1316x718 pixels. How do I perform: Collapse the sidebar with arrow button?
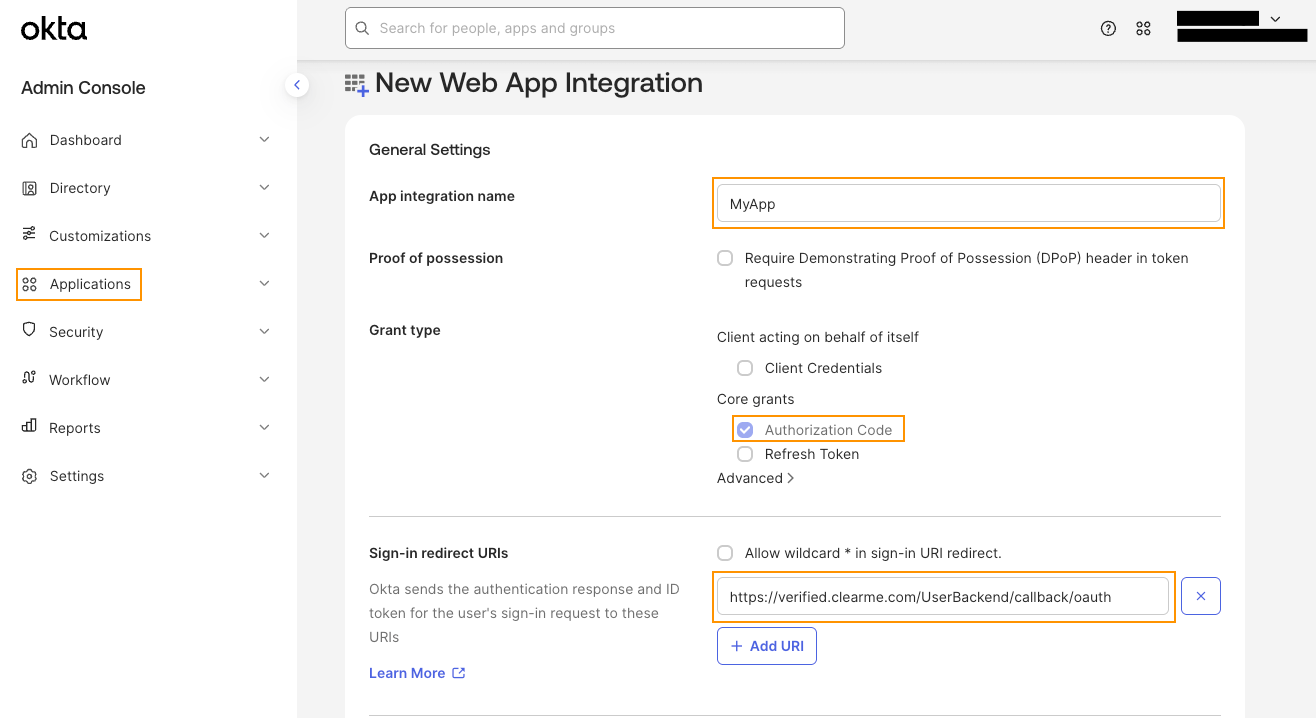pyautogui.click(x=296, y=86)
